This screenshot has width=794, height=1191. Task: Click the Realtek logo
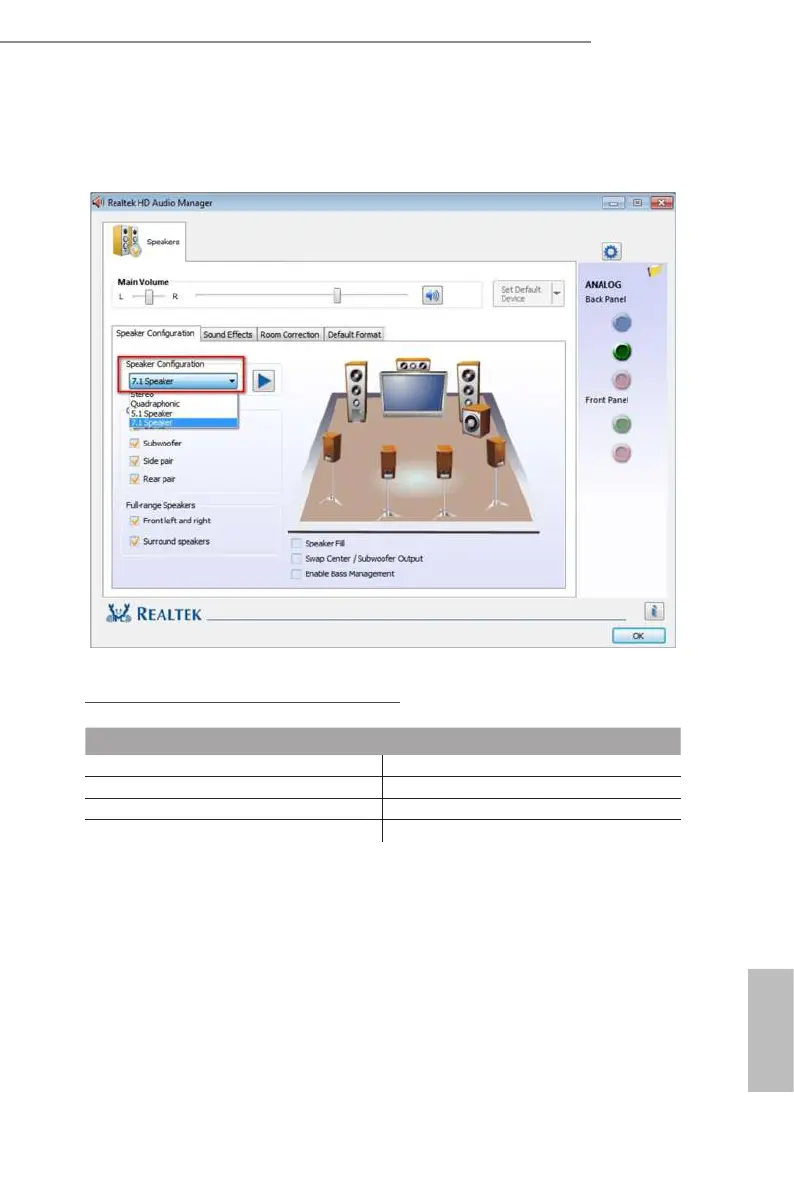tap(154, 614)
